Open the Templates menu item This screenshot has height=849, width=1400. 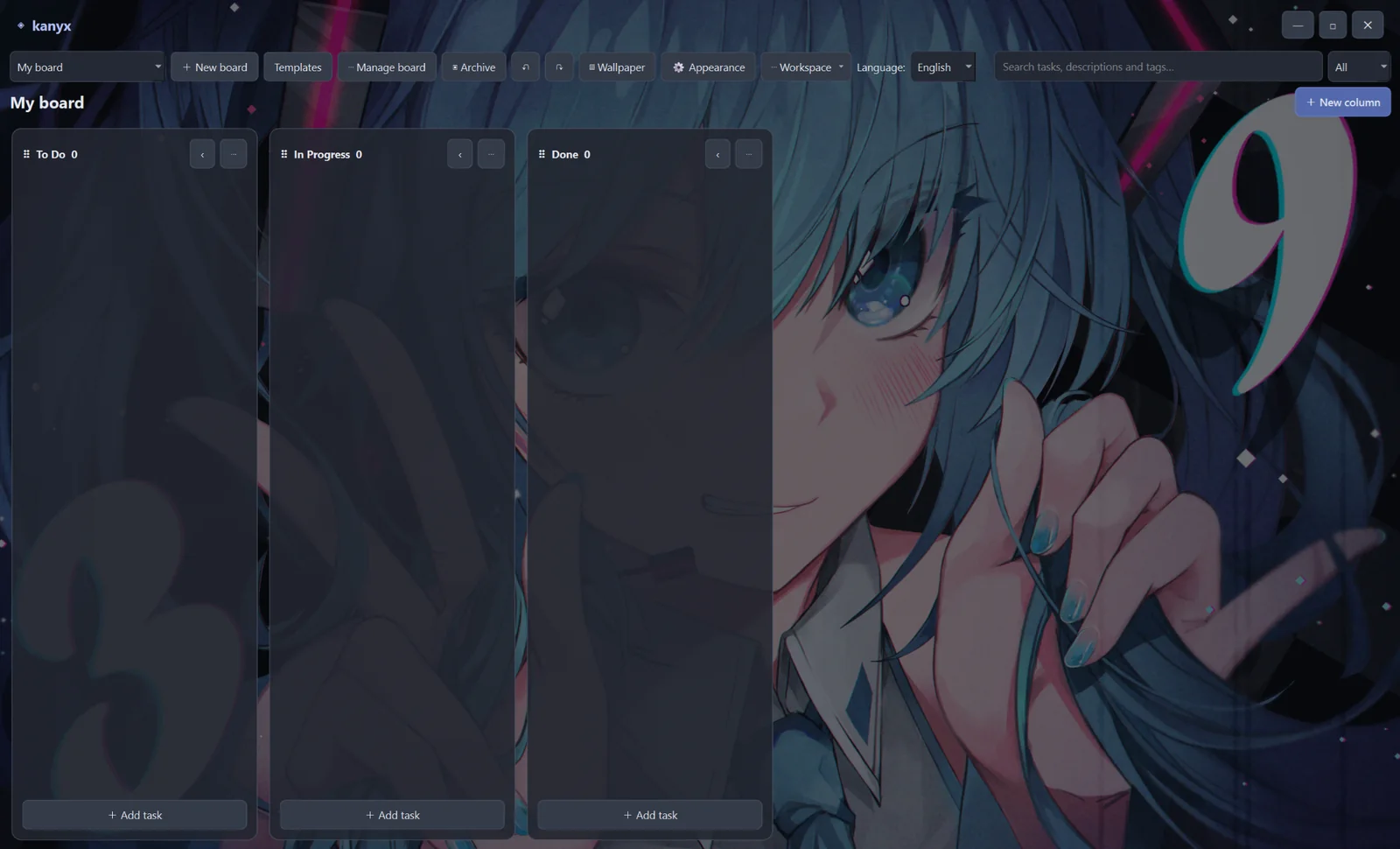297,67
